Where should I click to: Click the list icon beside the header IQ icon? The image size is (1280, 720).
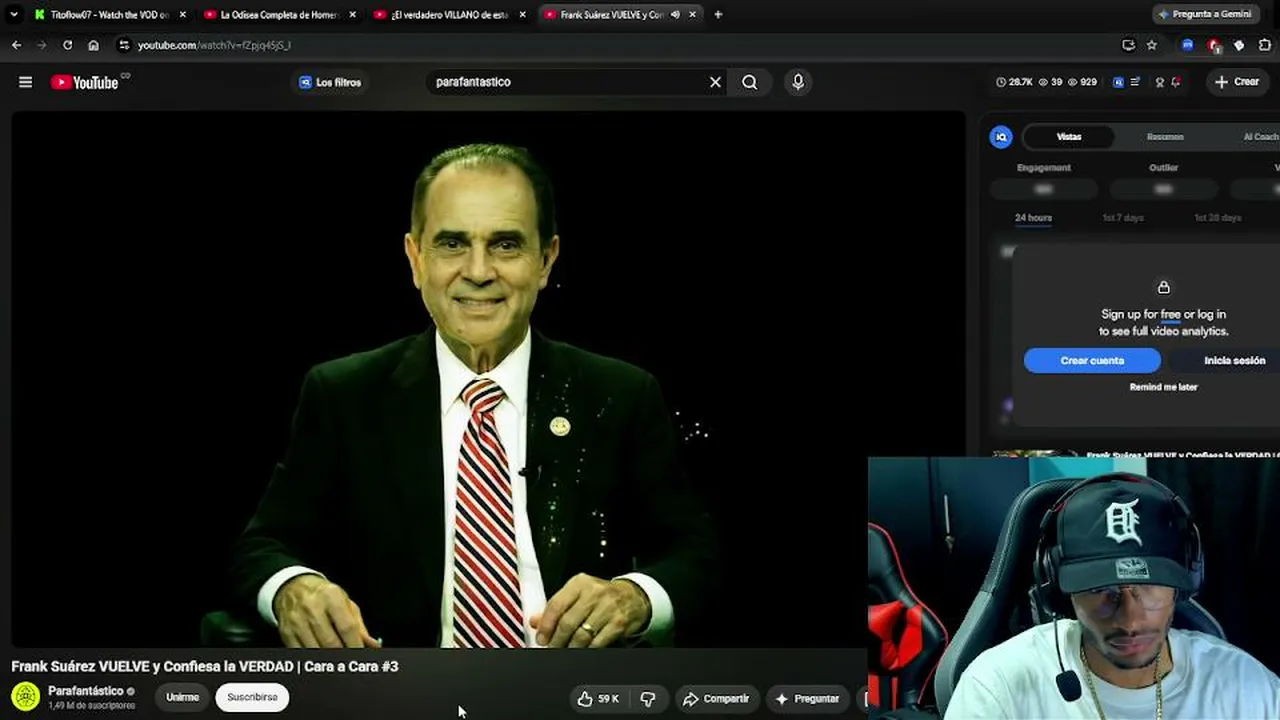click(1134, 82)
